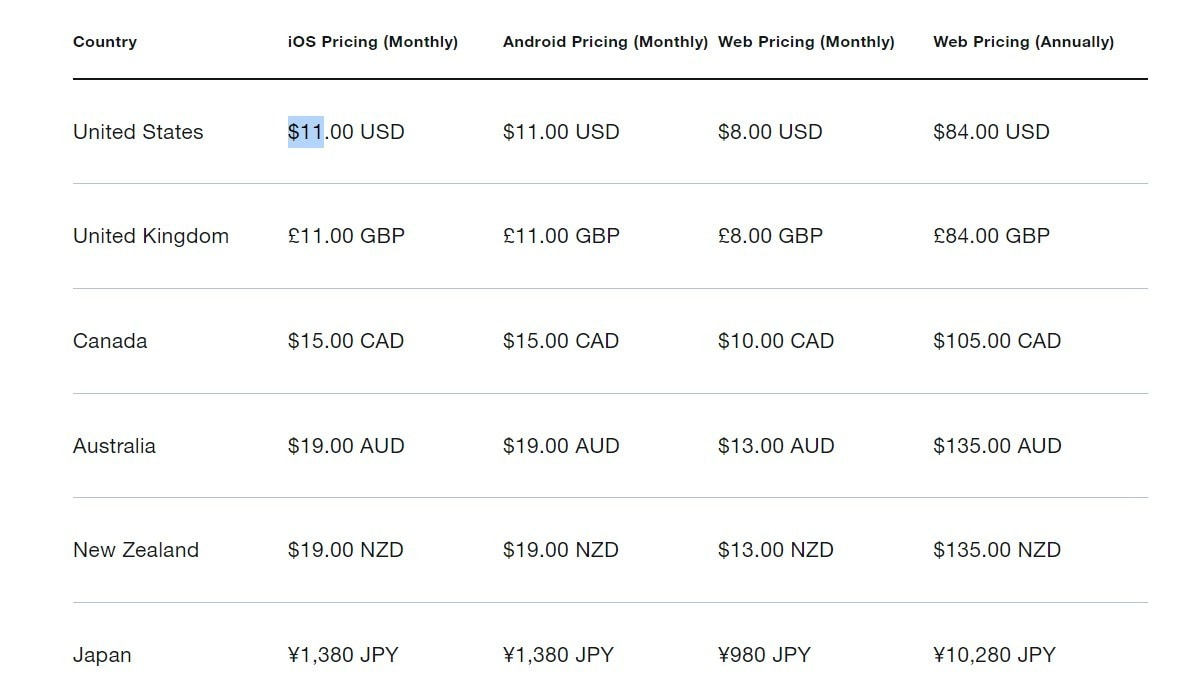Click the $105.00 CAD annual price

click(x=997, y=341)
